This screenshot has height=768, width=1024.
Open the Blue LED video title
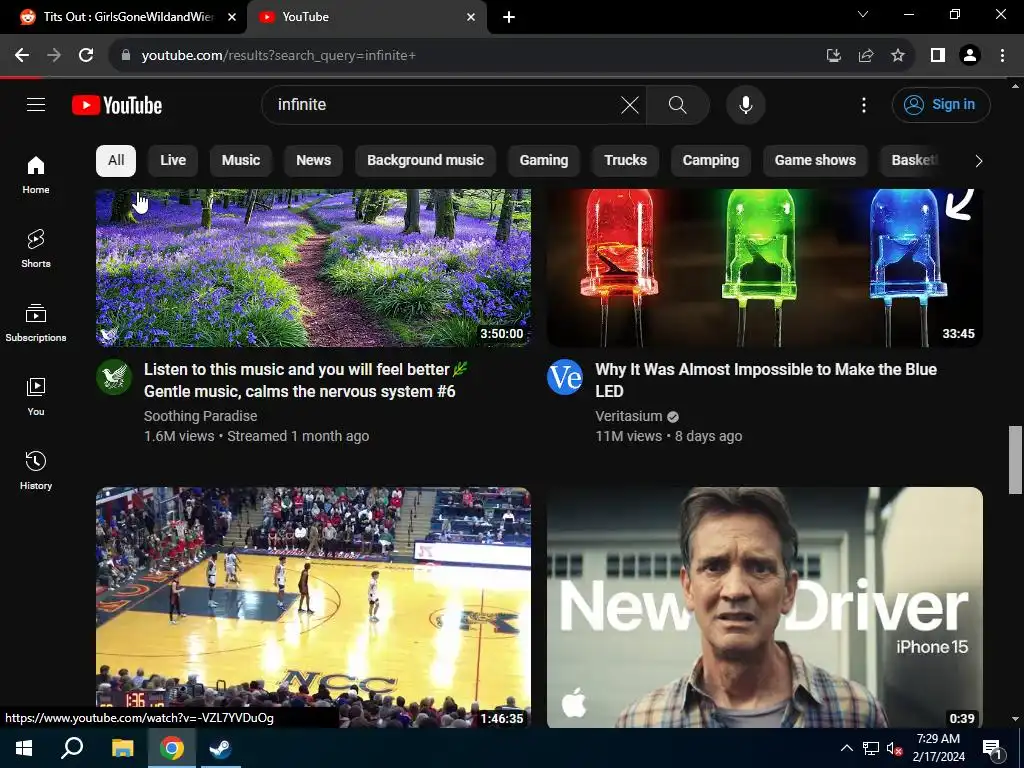(765, 380)
